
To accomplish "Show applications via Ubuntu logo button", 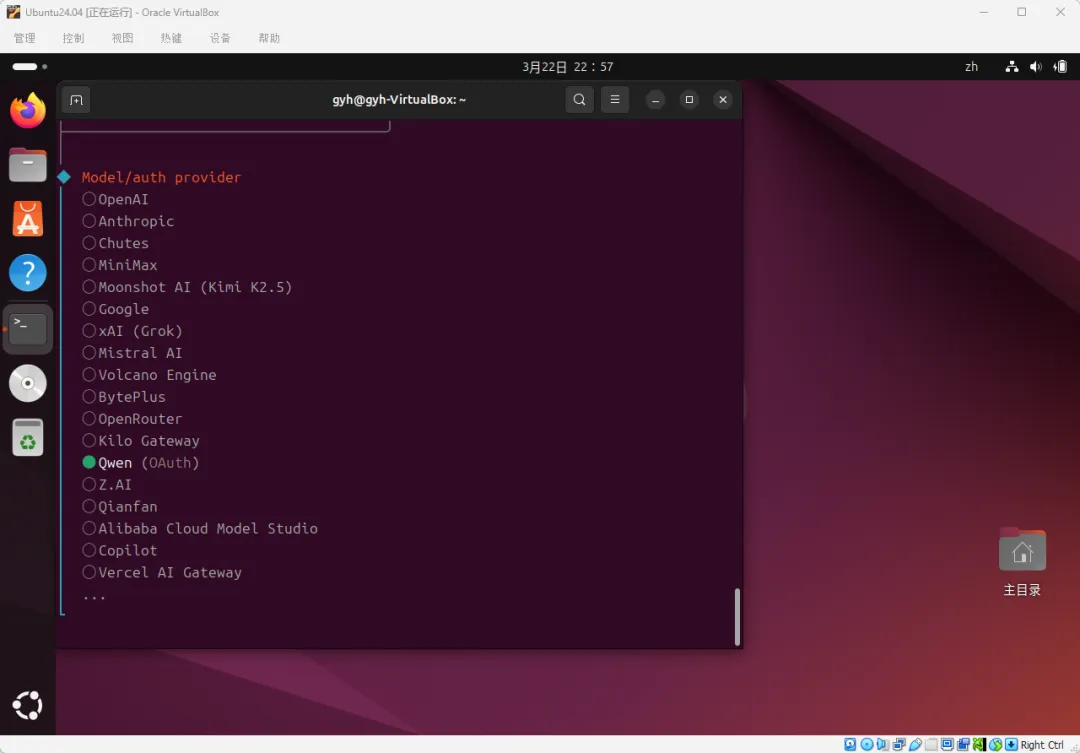I will pyautogui.click(x=28, y=705).
